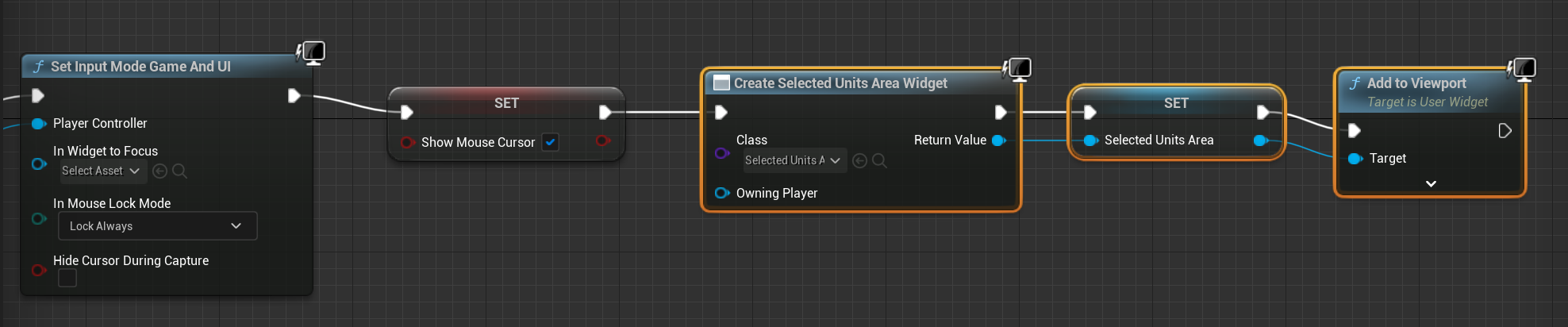Open the Select Asset dropdown
This screenshot has height=327, width=1568.
(x=102, y=171)
